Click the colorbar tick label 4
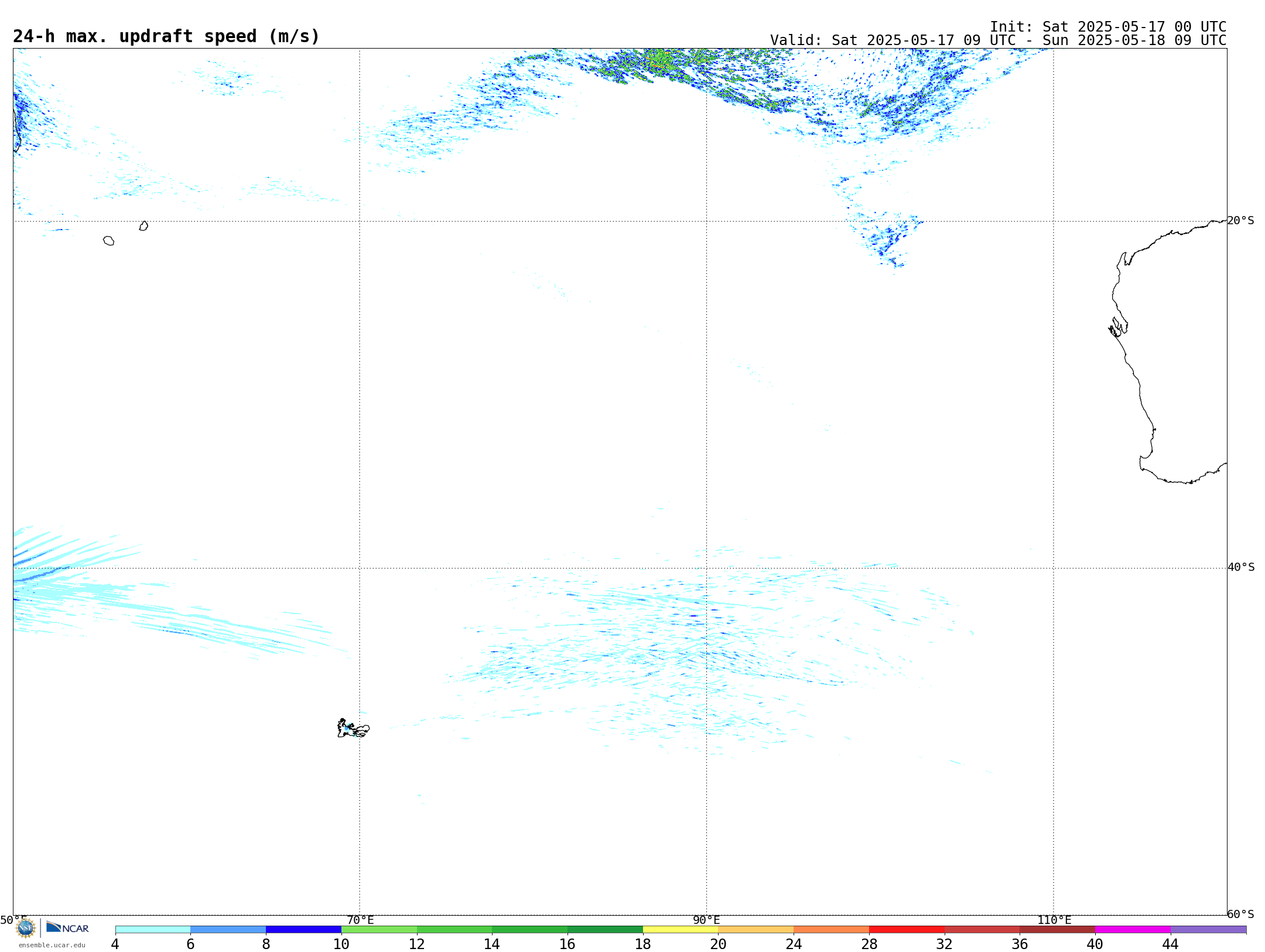1265x952 pixels. [x=115, y=944]
